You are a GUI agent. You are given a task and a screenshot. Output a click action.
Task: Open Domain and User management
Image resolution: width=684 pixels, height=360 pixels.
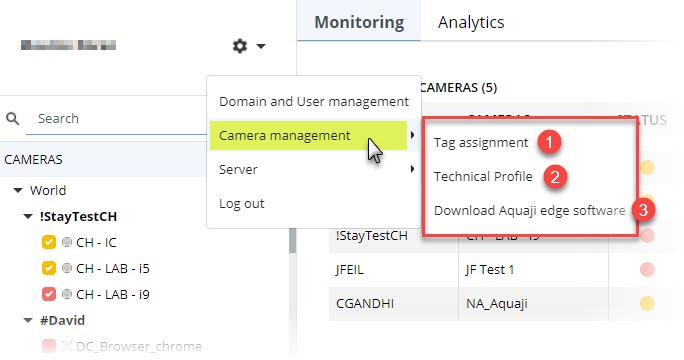pos(314,101)
